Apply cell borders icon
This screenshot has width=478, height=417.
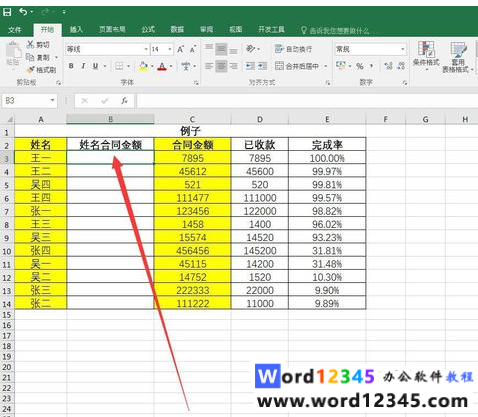[x=119, y=66]
